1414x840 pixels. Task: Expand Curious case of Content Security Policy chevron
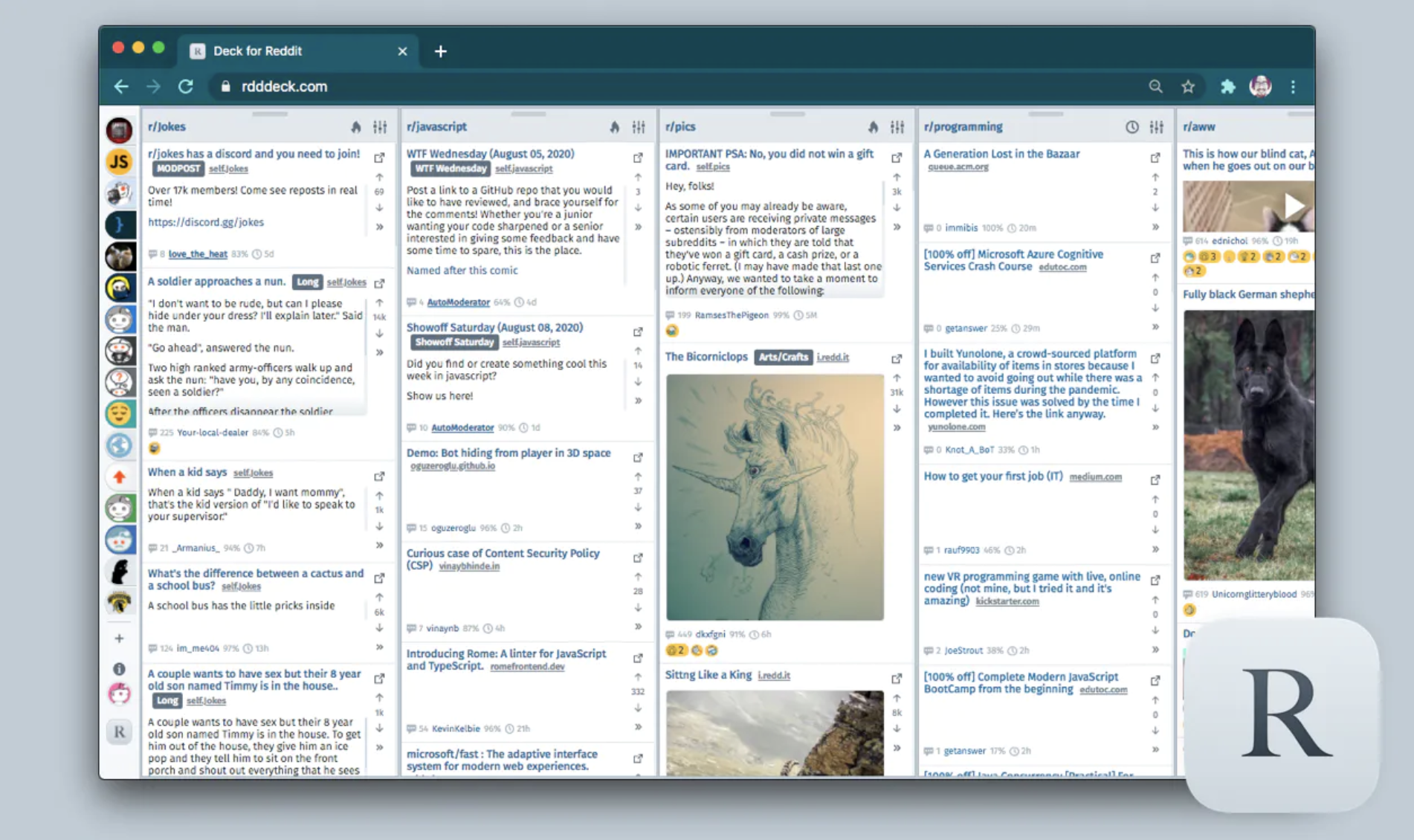pyautogui.click(x=638, y=627)
